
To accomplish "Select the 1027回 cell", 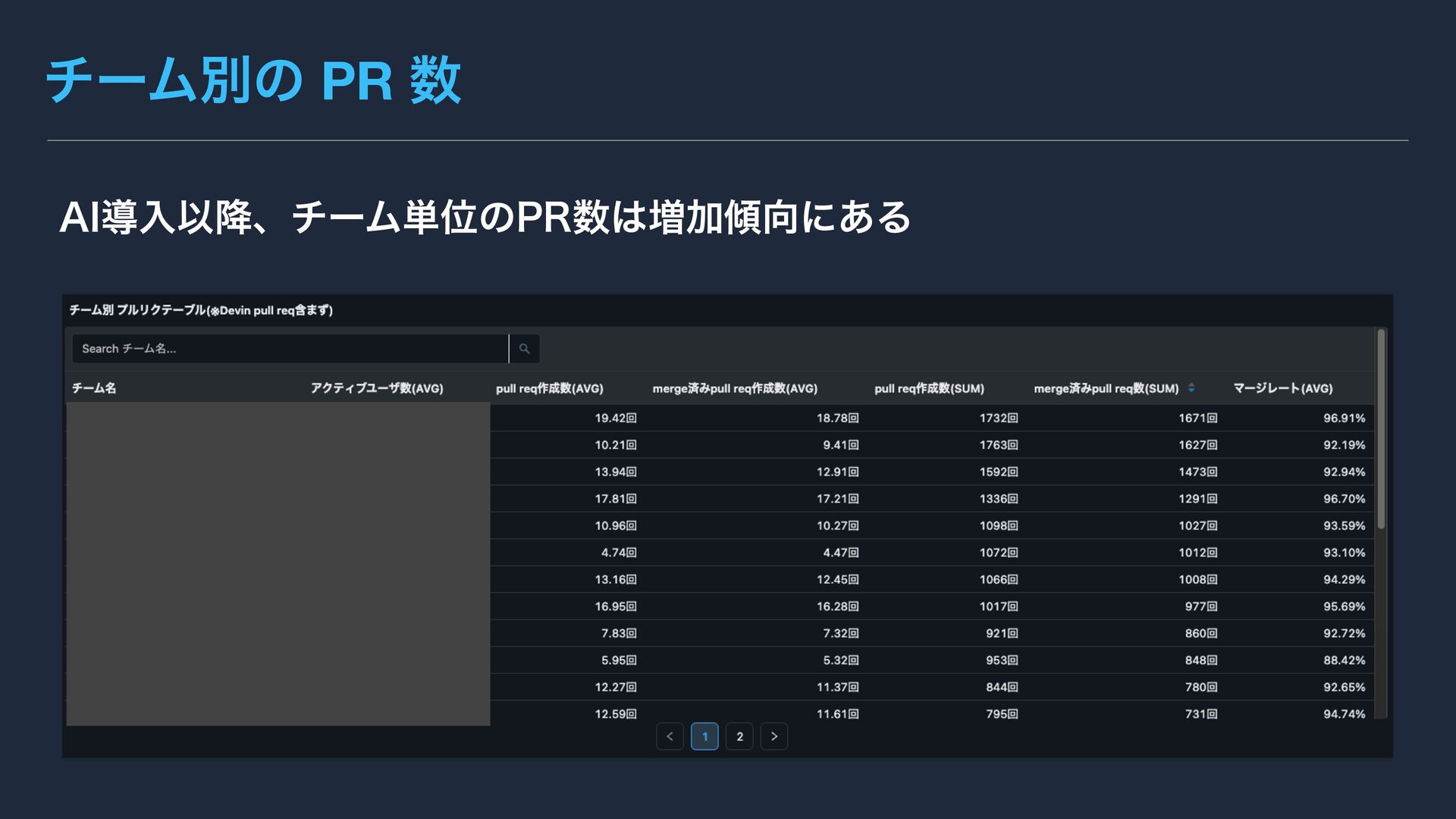I will pyautogui.click(x=1198, y=526).
